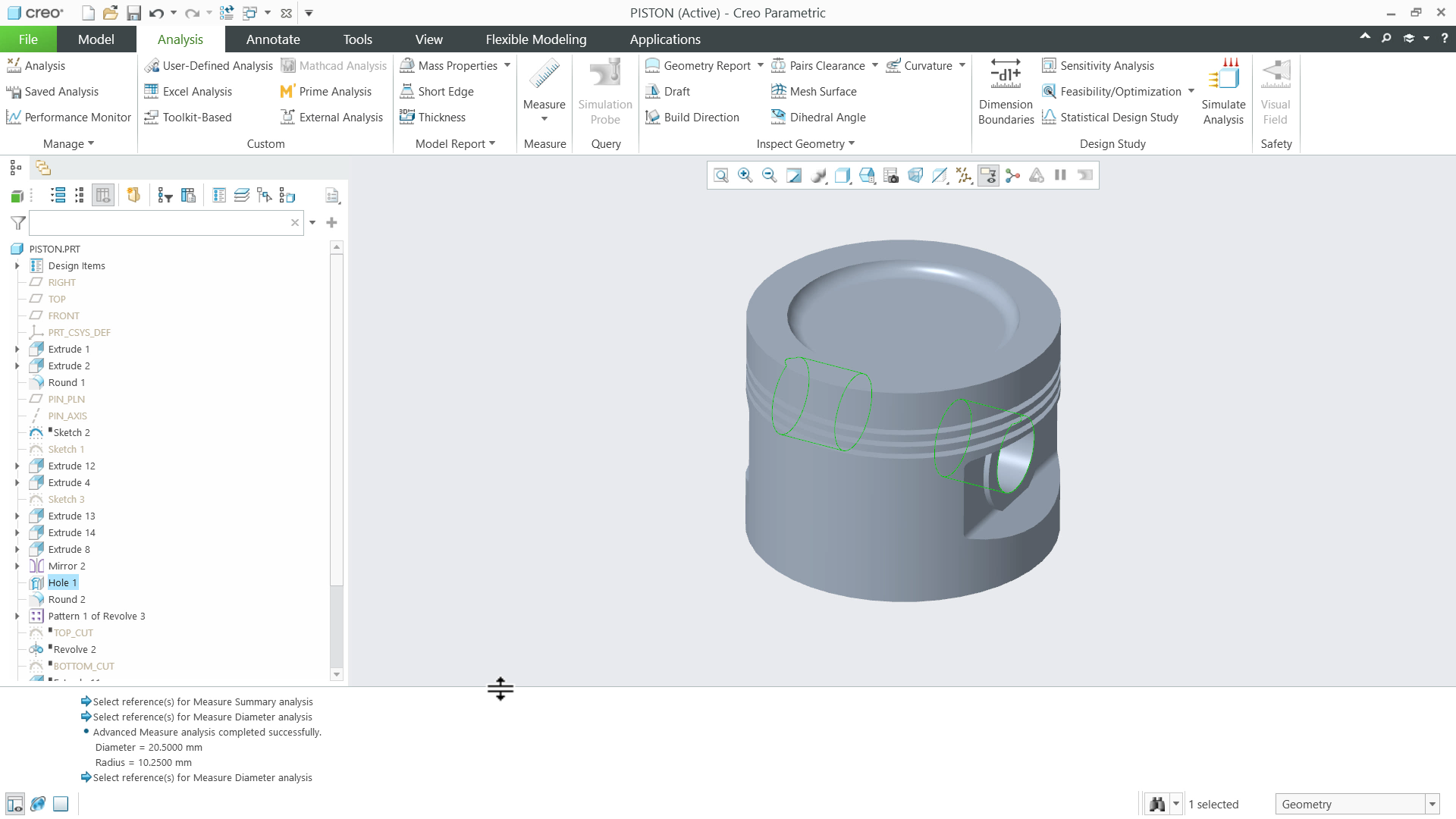The image size is (1456, 819).
Task: Open the Geometry selection filter dropdown
Action: click(x=1432, y=803)
